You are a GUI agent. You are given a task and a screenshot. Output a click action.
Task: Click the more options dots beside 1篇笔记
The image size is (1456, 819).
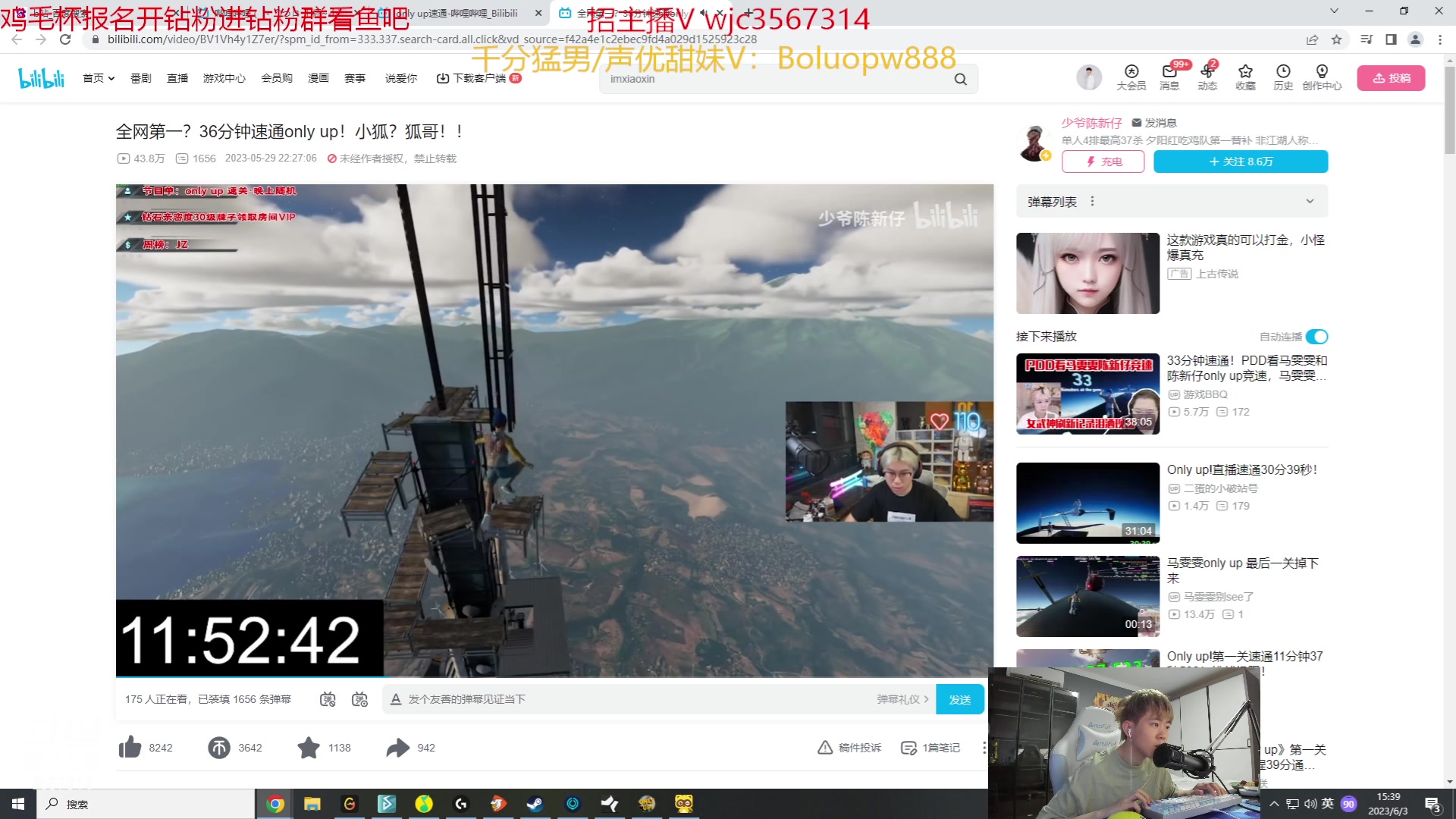(984, 748)
